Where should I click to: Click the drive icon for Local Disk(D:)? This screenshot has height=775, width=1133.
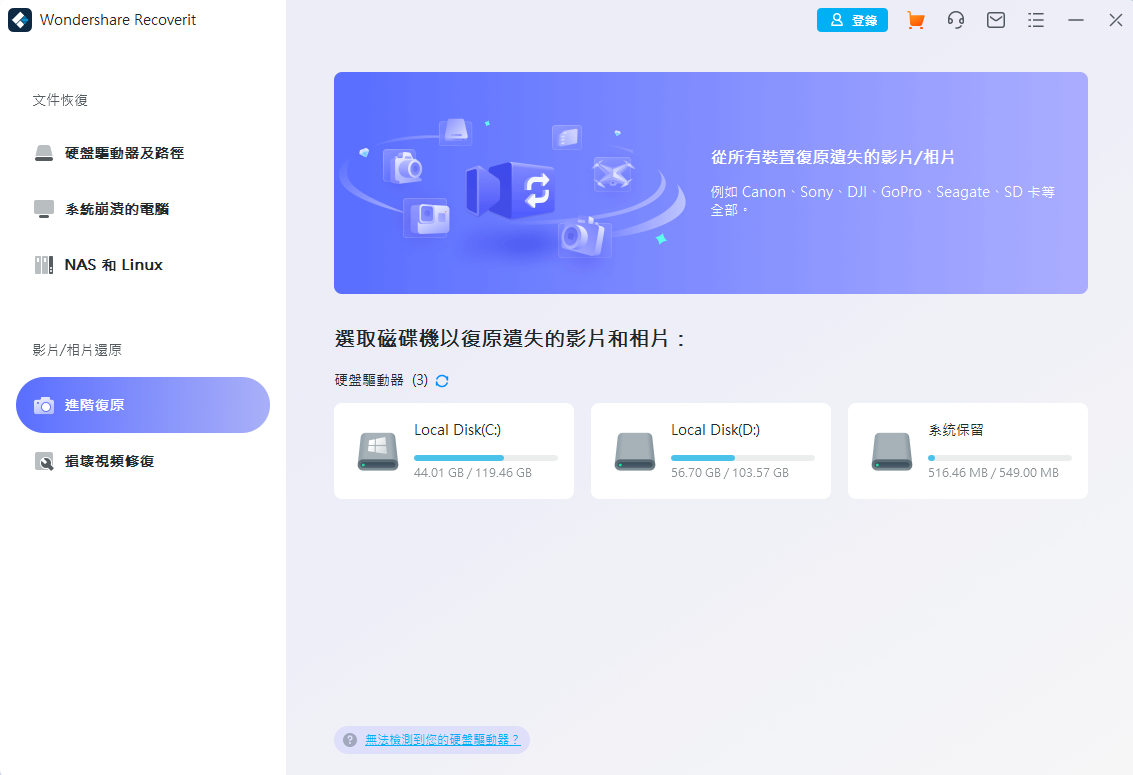[x=635, y=451]
